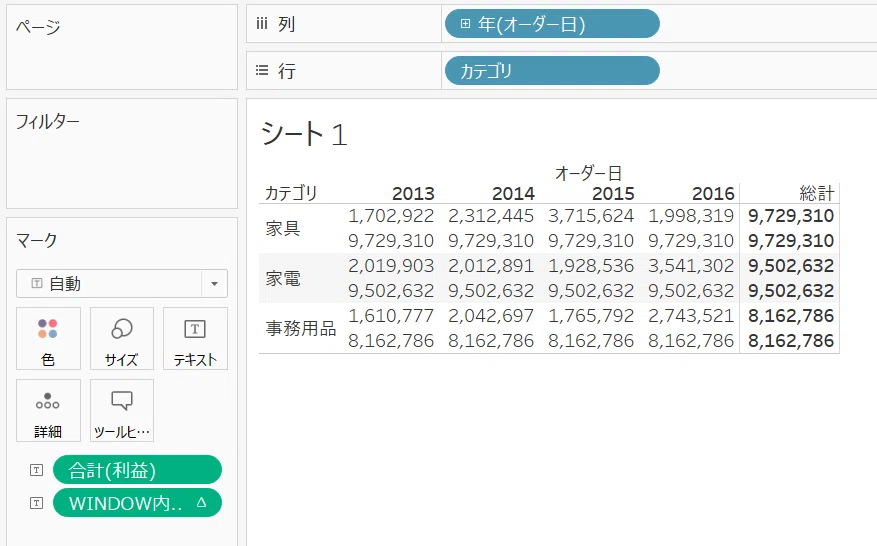
Task: Select the 合計(利益) pill in marks
Action: 137,470
